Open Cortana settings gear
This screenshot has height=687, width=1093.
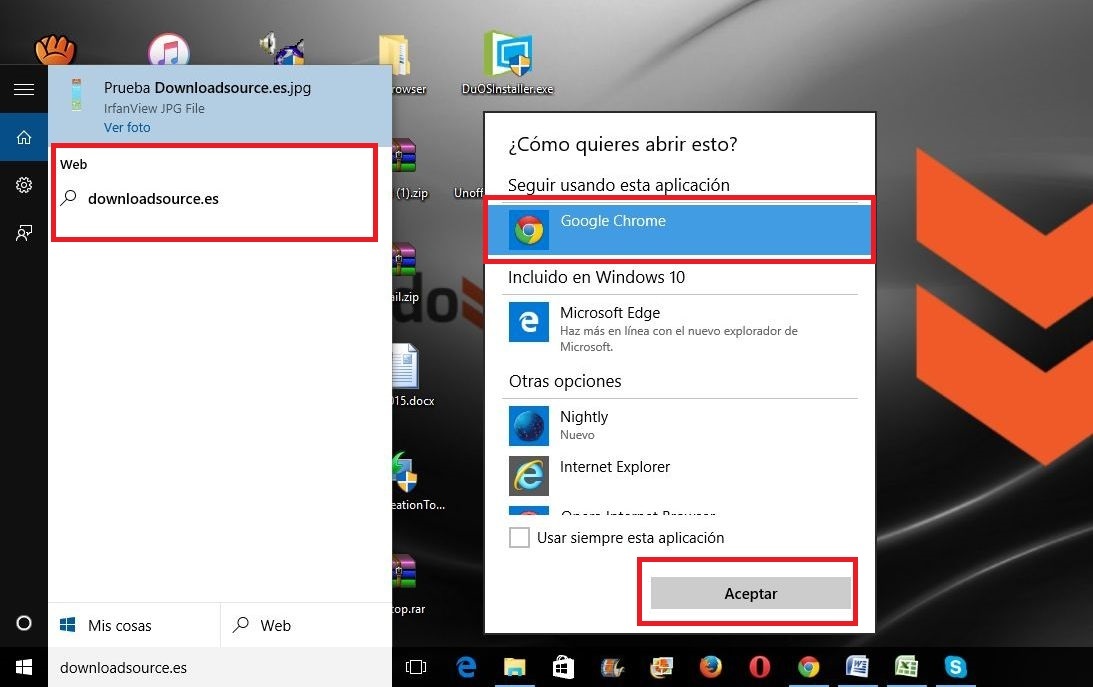24,185
